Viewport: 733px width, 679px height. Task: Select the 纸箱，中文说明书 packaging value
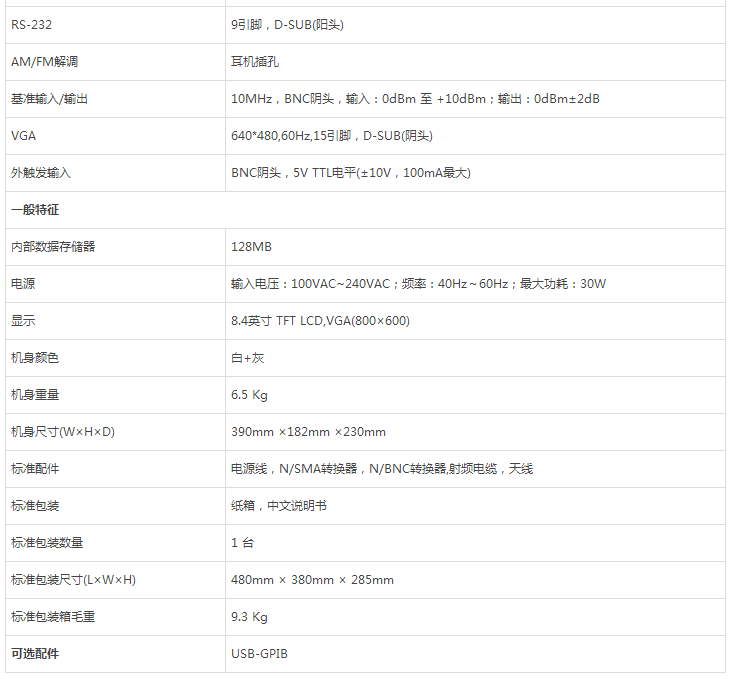coord(278,506)
